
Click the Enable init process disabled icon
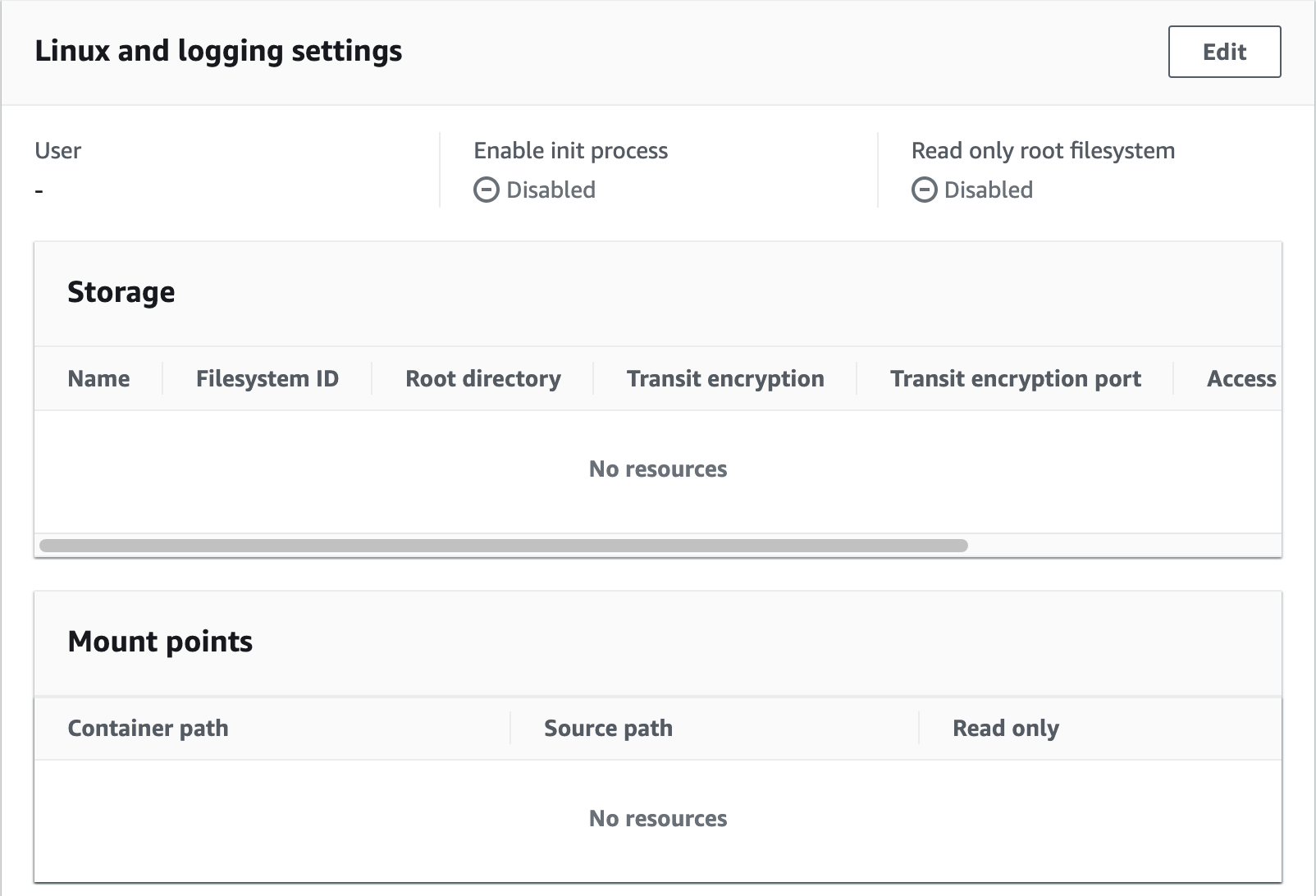(486, 190)
